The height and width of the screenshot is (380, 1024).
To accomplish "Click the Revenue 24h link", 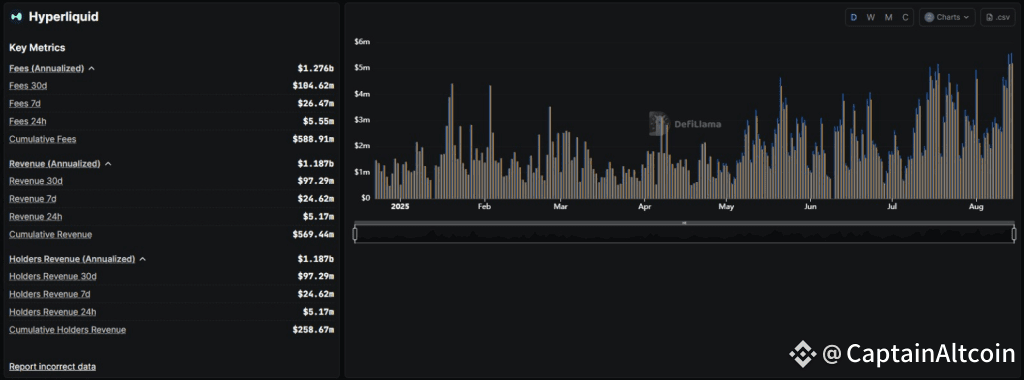I will coord(35,217).
